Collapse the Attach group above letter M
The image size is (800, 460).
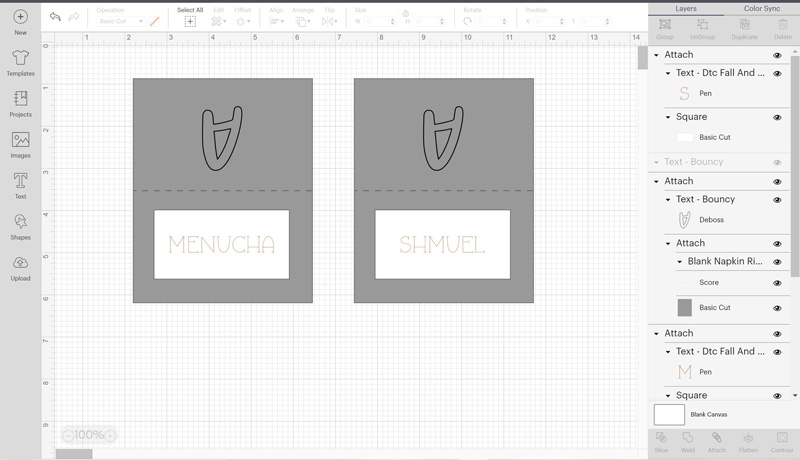pyautogui.click(x=657, y=334)
